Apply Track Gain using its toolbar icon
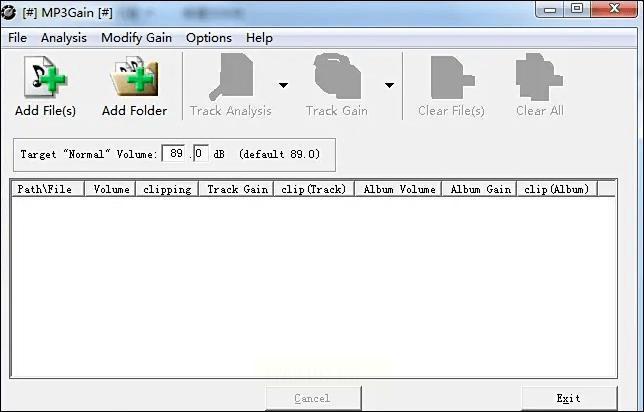The image size is (644, 412). pyautogui.click(x=337, y=76)
